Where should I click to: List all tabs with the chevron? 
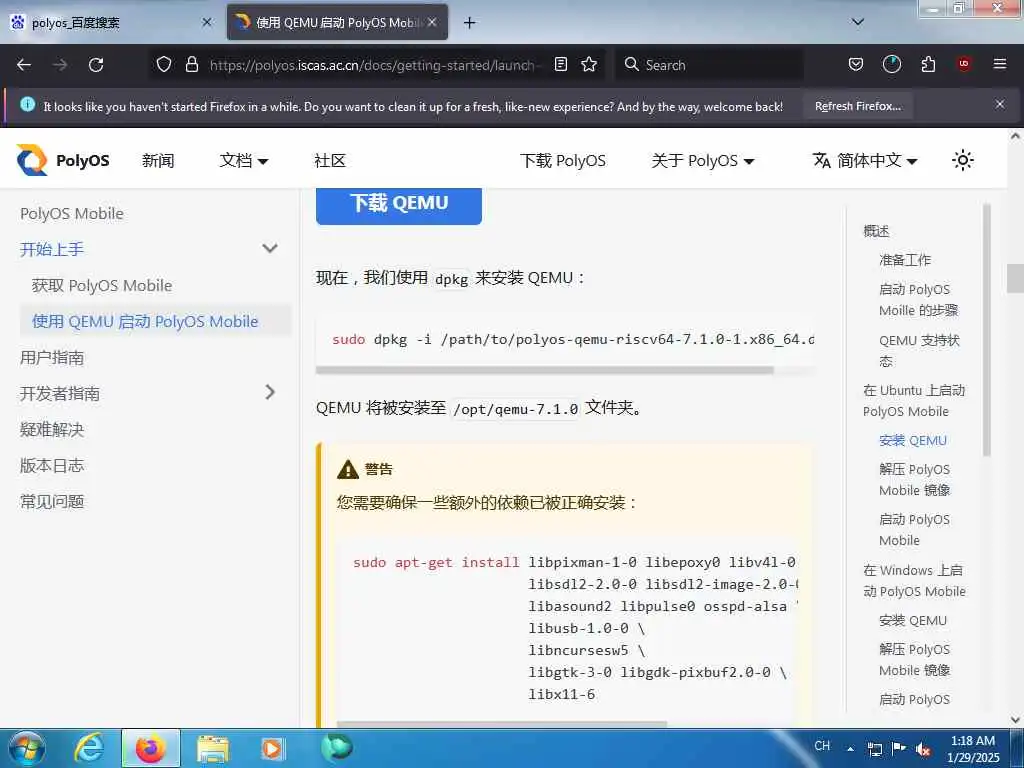(x=858, y=22)
